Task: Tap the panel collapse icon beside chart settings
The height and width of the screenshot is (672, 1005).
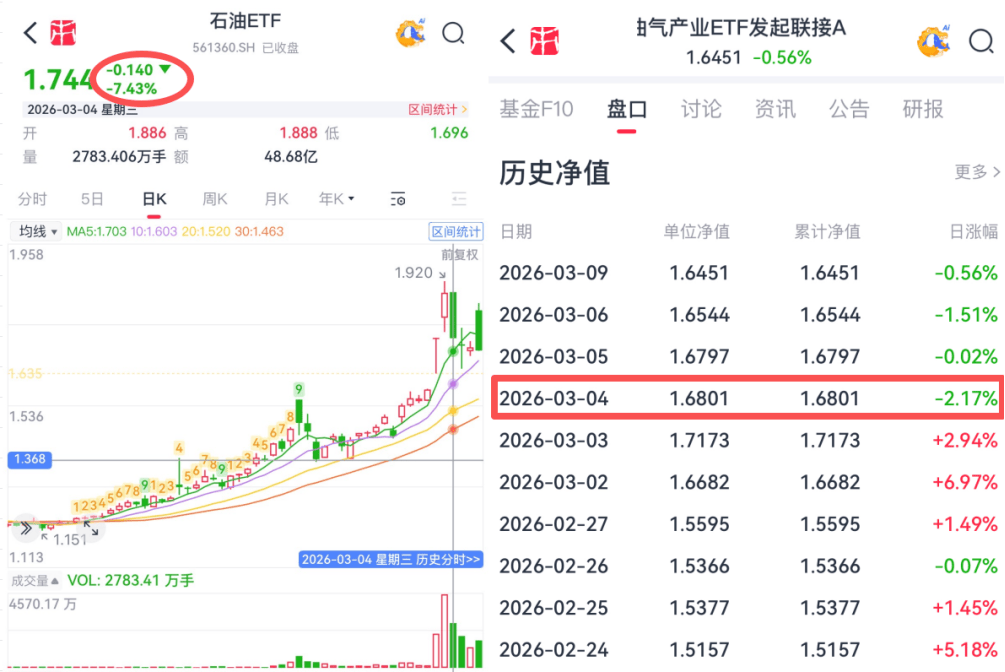Action: coord(459,199)
